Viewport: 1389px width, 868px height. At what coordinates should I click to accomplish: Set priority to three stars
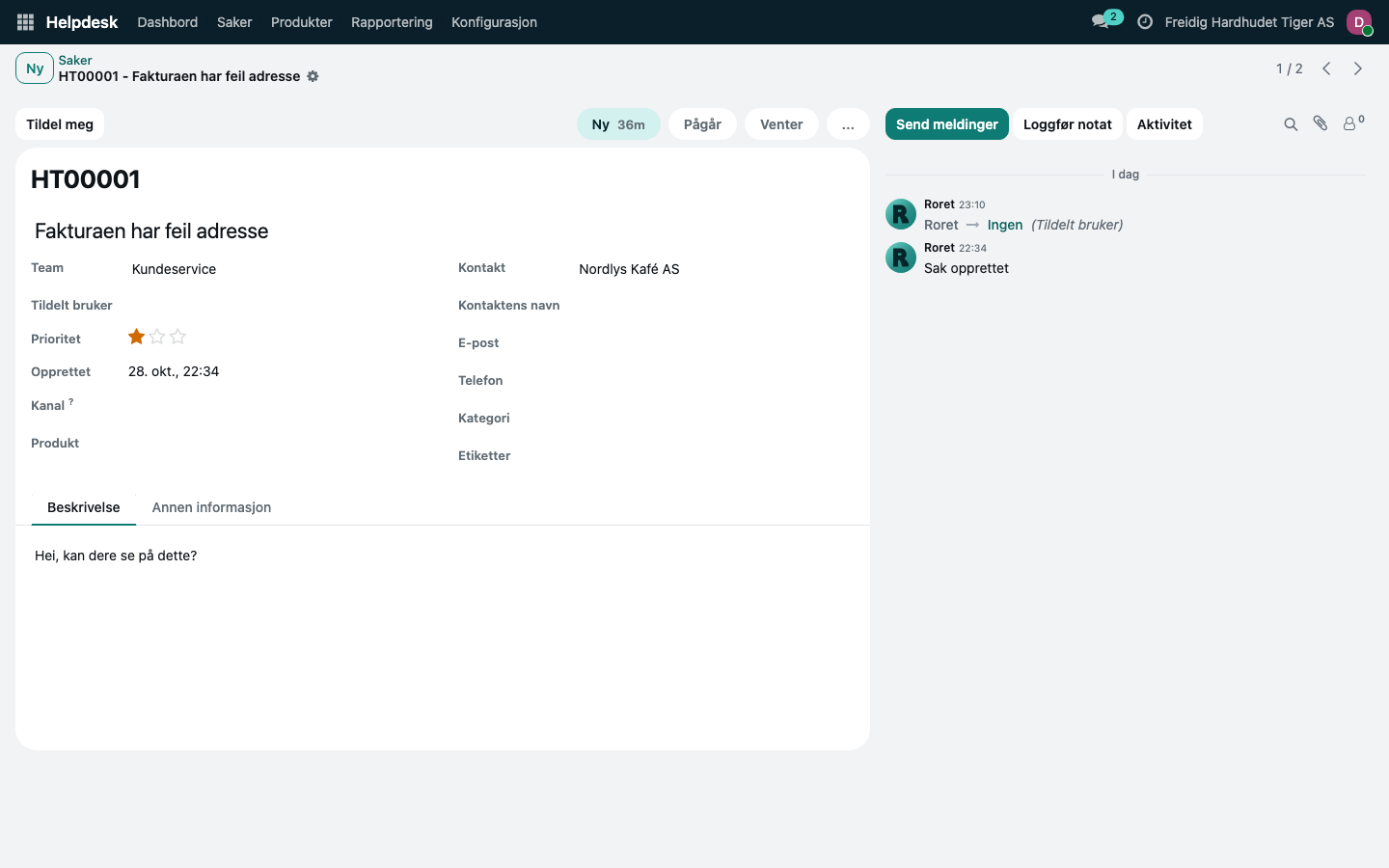[x=177, y=337]
